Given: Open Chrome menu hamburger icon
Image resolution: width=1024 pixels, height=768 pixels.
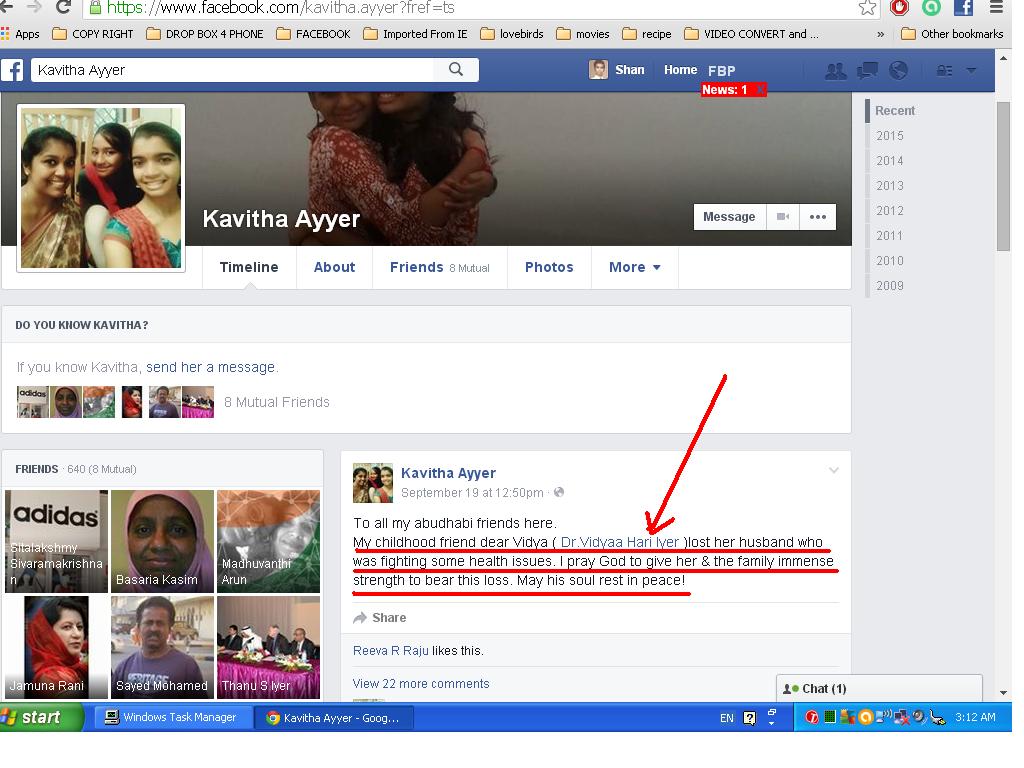Looking at the screenshot, I should tap(997, 7).
